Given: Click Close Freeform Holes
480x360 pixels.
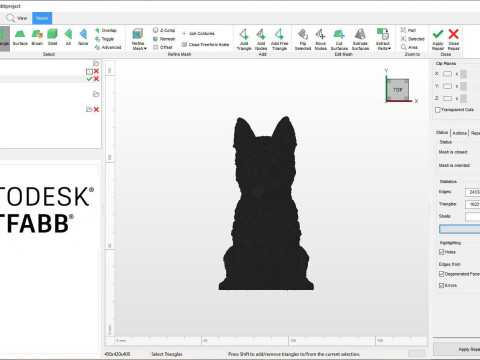Looking at the screenshot, I should tap(205, 44).
